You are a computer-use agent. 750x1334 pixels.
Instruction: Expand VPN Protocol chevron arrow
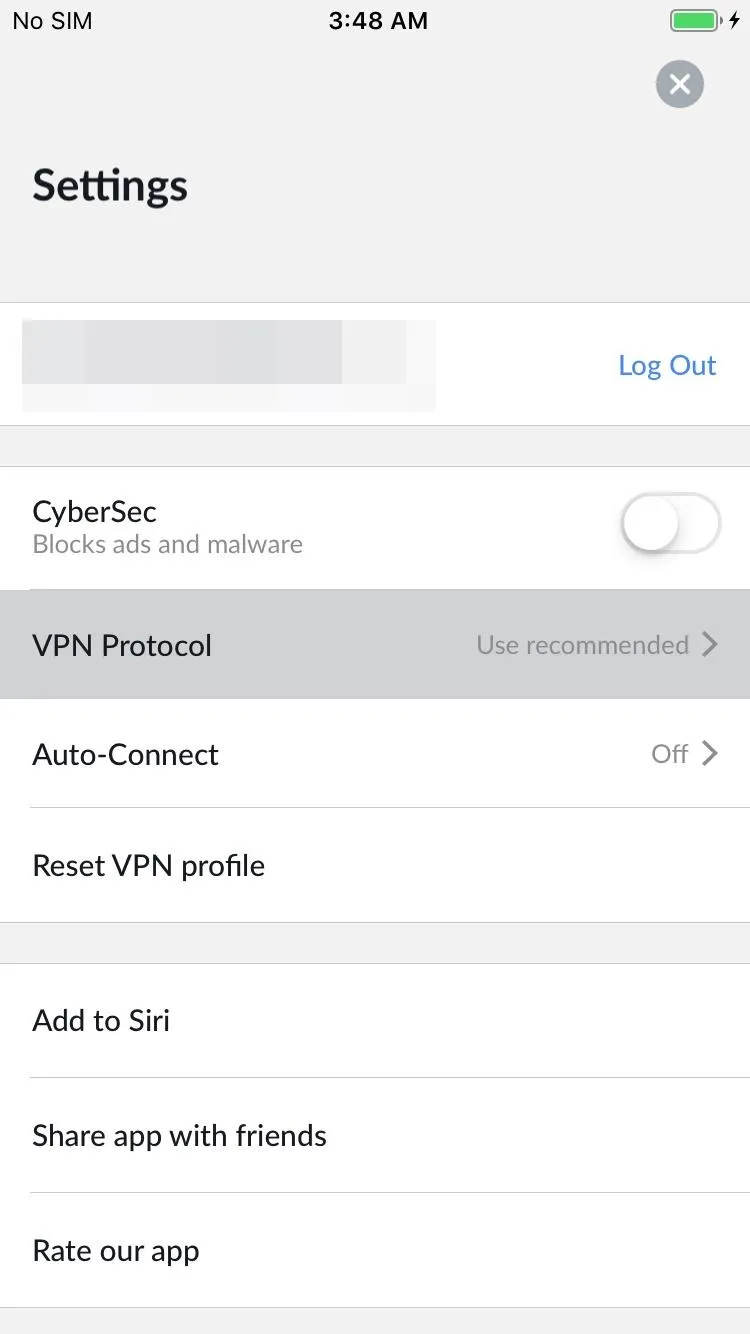(710, 644)
